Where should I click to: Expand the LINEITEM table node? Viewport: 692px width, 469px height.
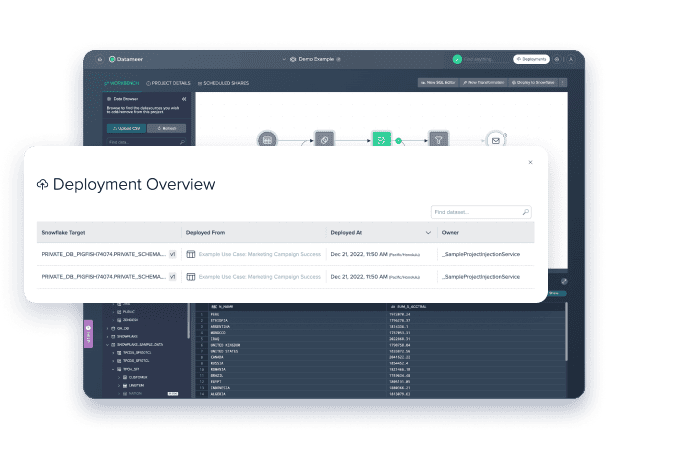coord(119,385)
